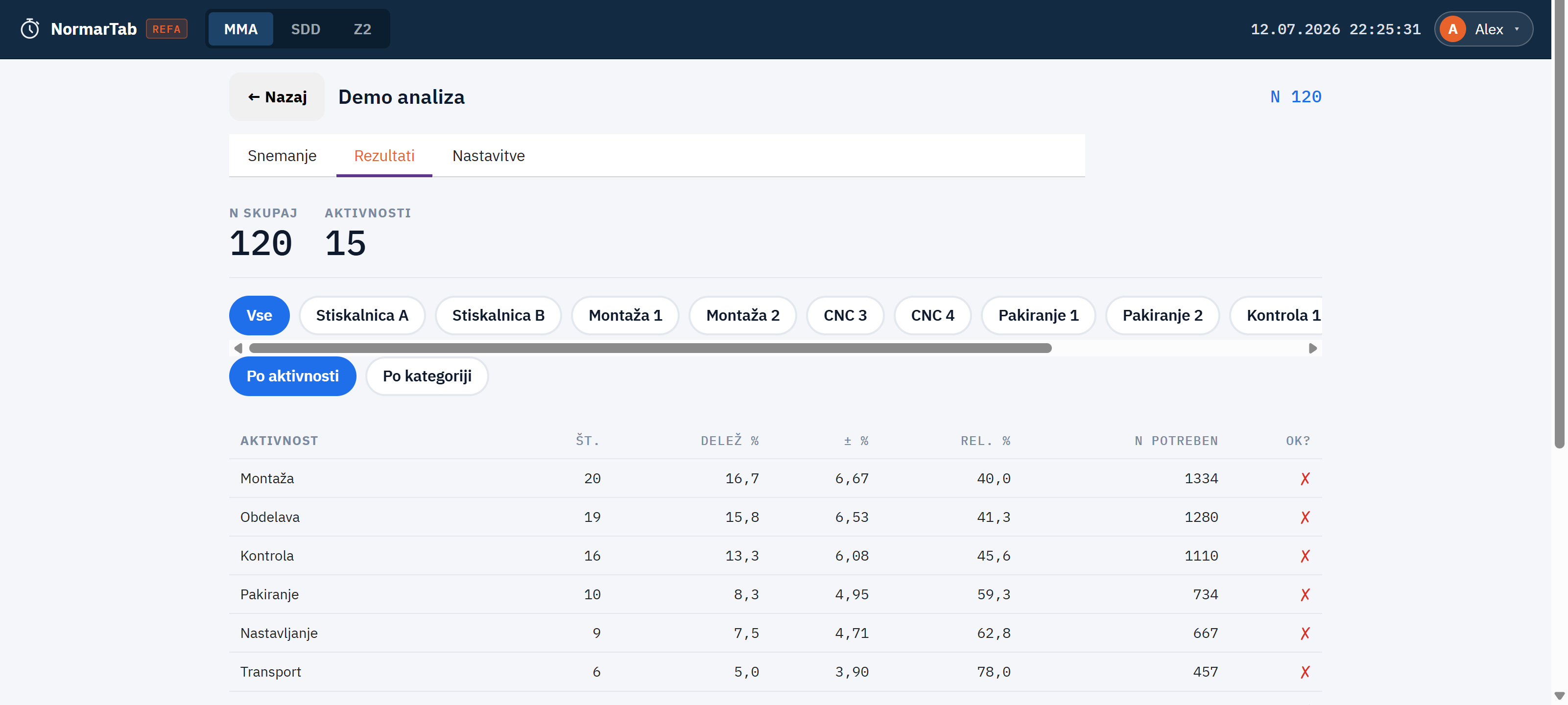The image size is (1568, 705).
Task: Click the Demo analiza heading
Action: click(401, 97)
